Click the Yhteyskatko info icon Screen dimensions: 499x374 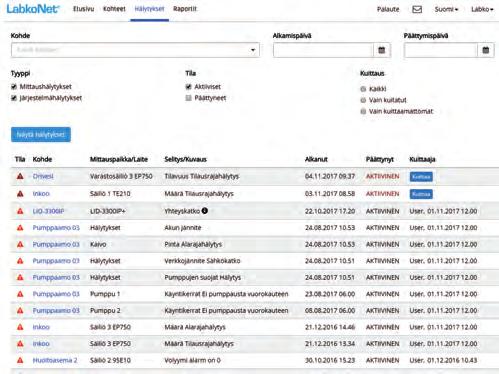205,211
